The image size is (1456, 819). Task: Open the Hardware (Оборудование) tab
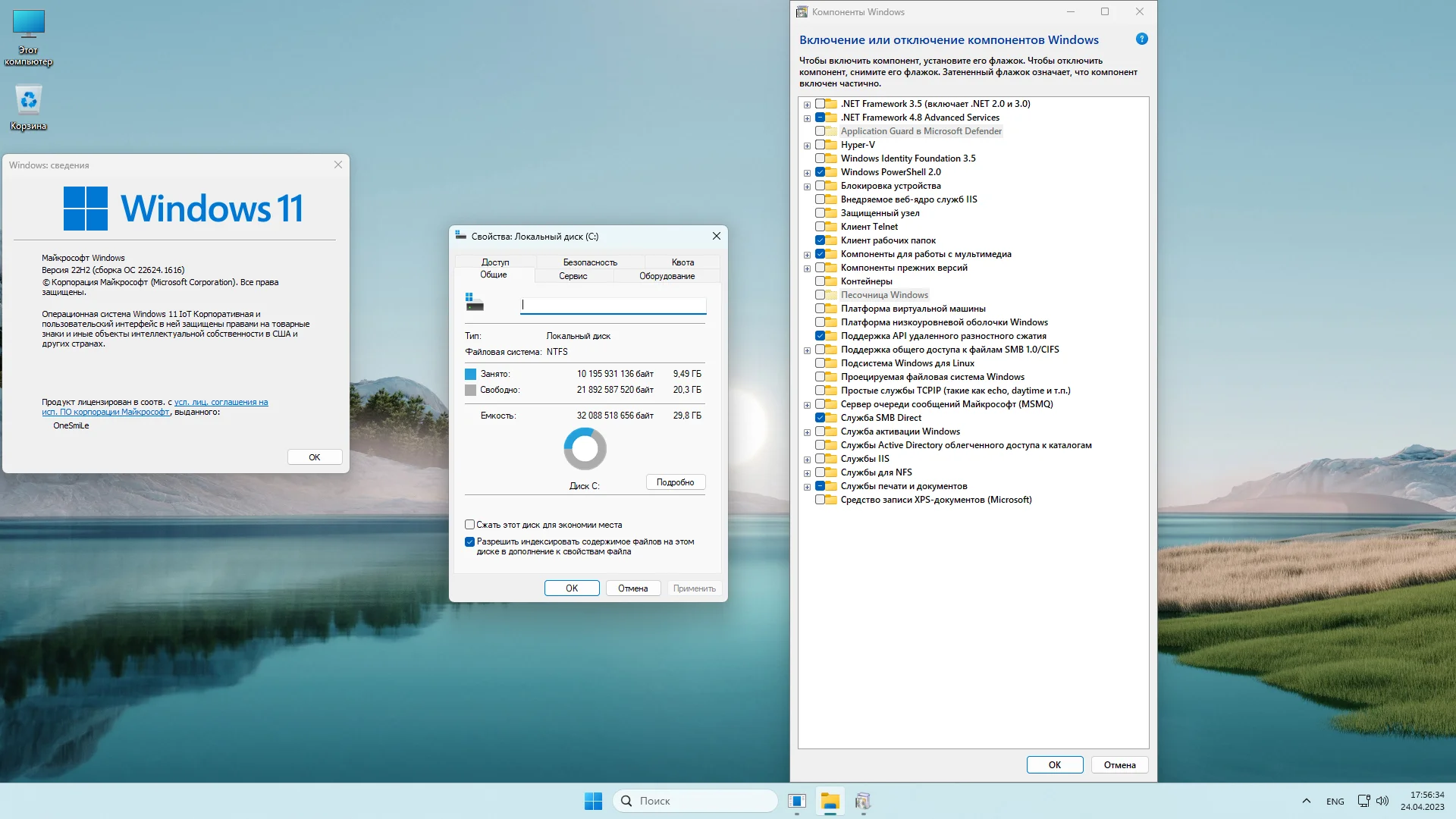click(667, 276)
